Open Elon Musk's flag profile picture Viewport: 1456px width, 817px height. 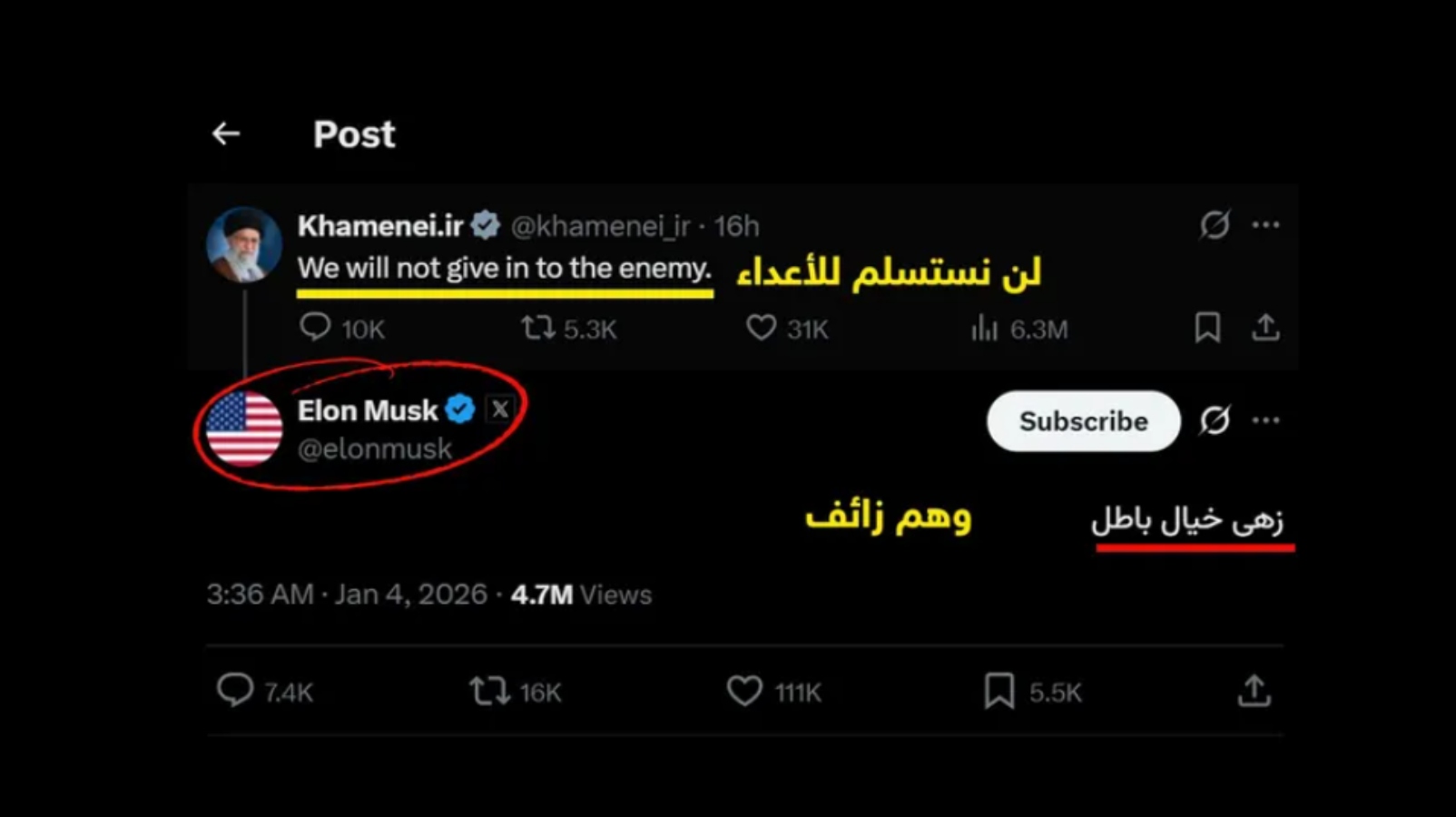244,428
